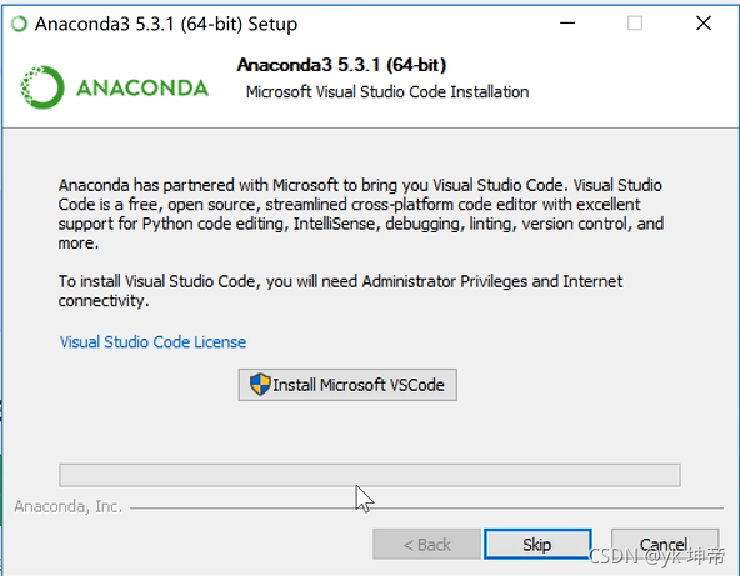This screenshot has width=740, height=577.
Task: Install Microsoft VSCode
Action: (x=347, y=385)
